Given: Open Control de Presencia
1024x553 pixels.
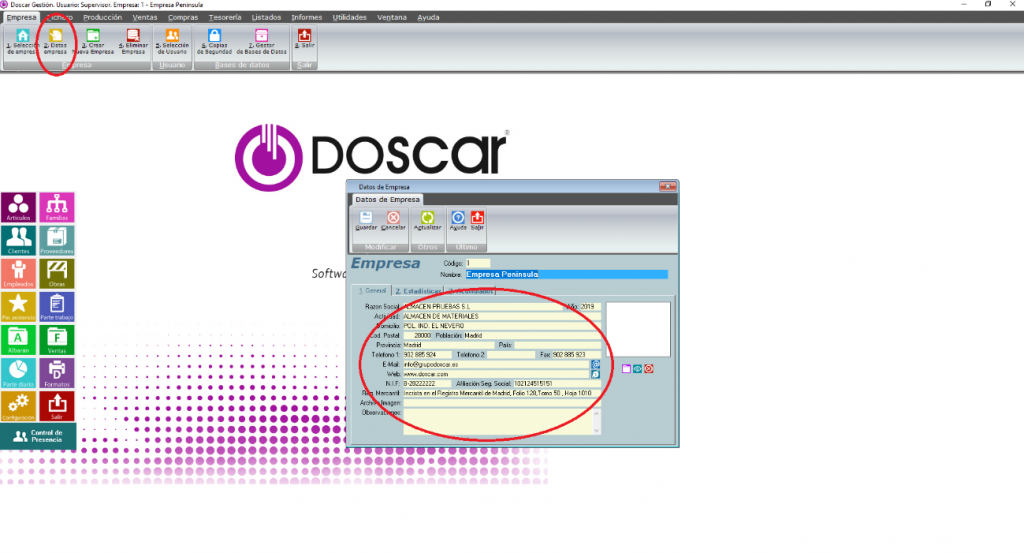Looking at the screenshot, I should [39, 436].
